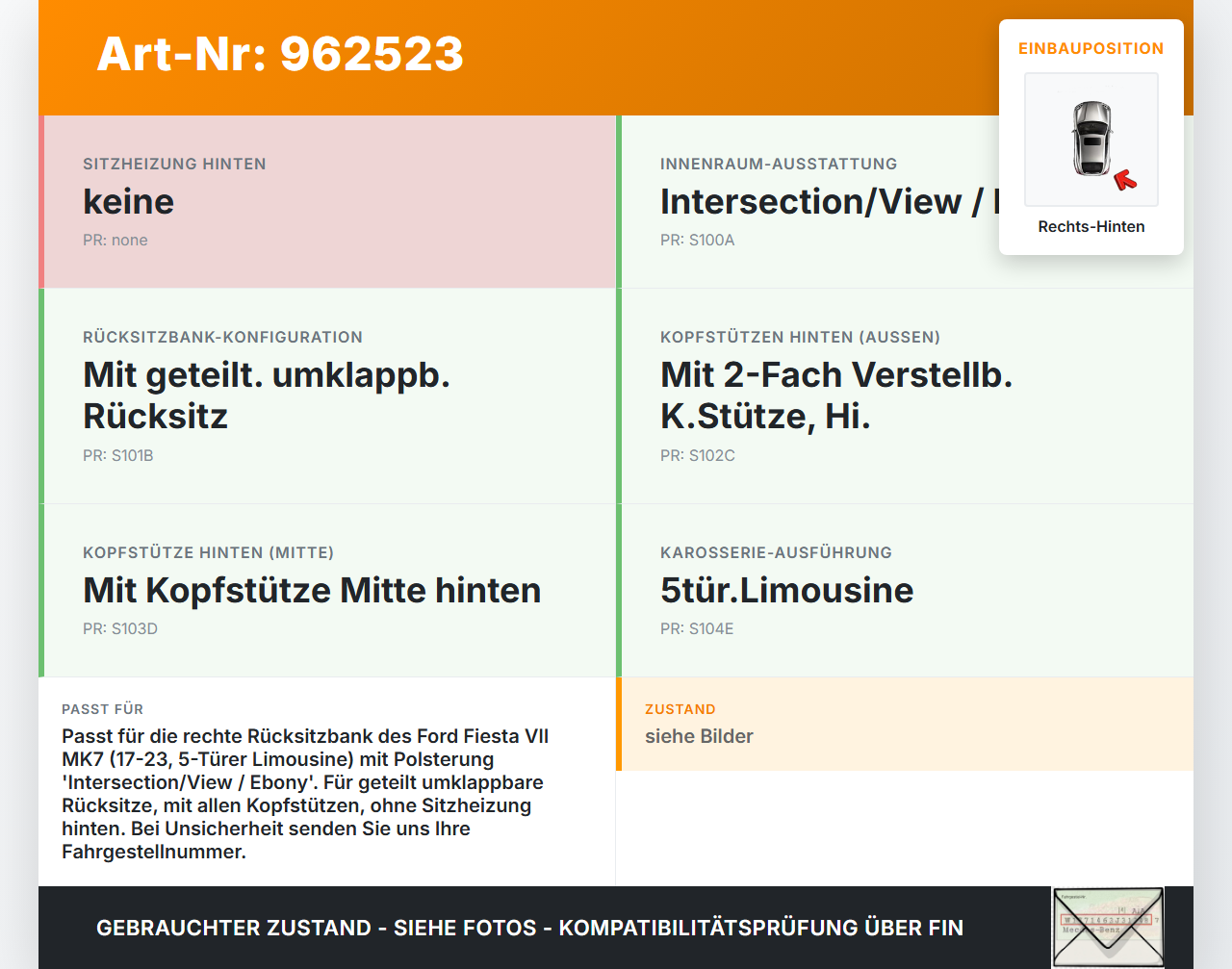Enable 'Mit Kopfstütze Mitte hinten' option
Viewport: 1232px width, 969px height.
pyautogui.click(x=312, y=590)
